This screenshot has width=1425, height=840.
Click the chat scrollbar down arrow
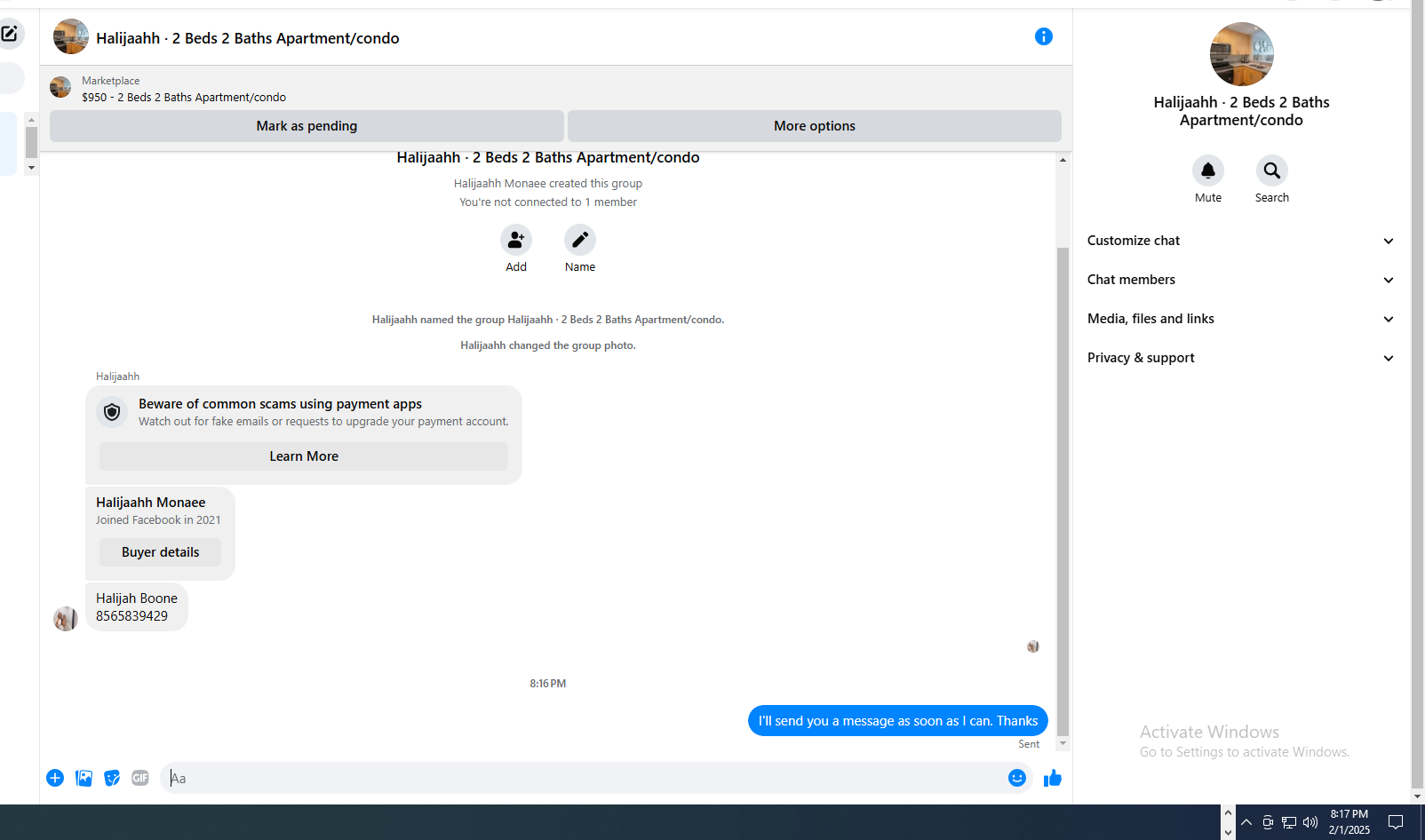[x=1063, y=743]
